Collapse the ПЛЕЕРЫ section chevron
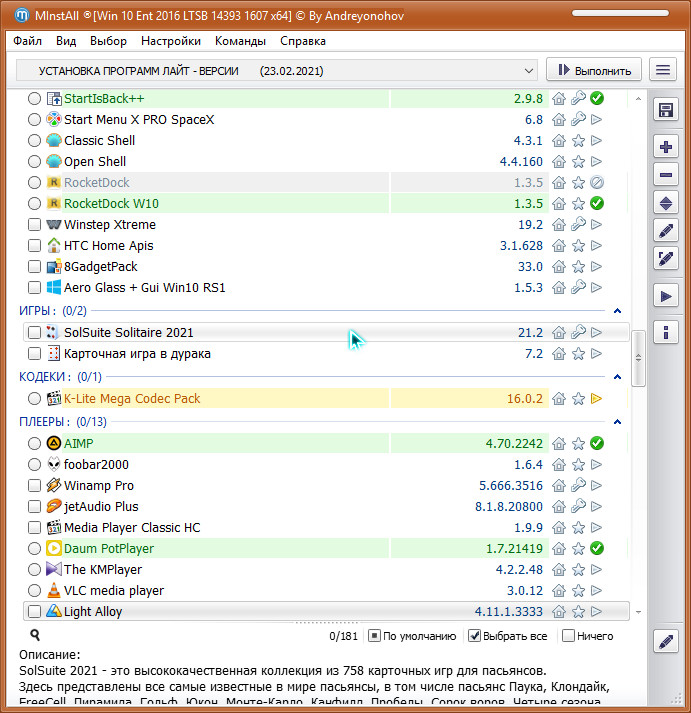Screen dimensions: 691x713 pos(617,422)
